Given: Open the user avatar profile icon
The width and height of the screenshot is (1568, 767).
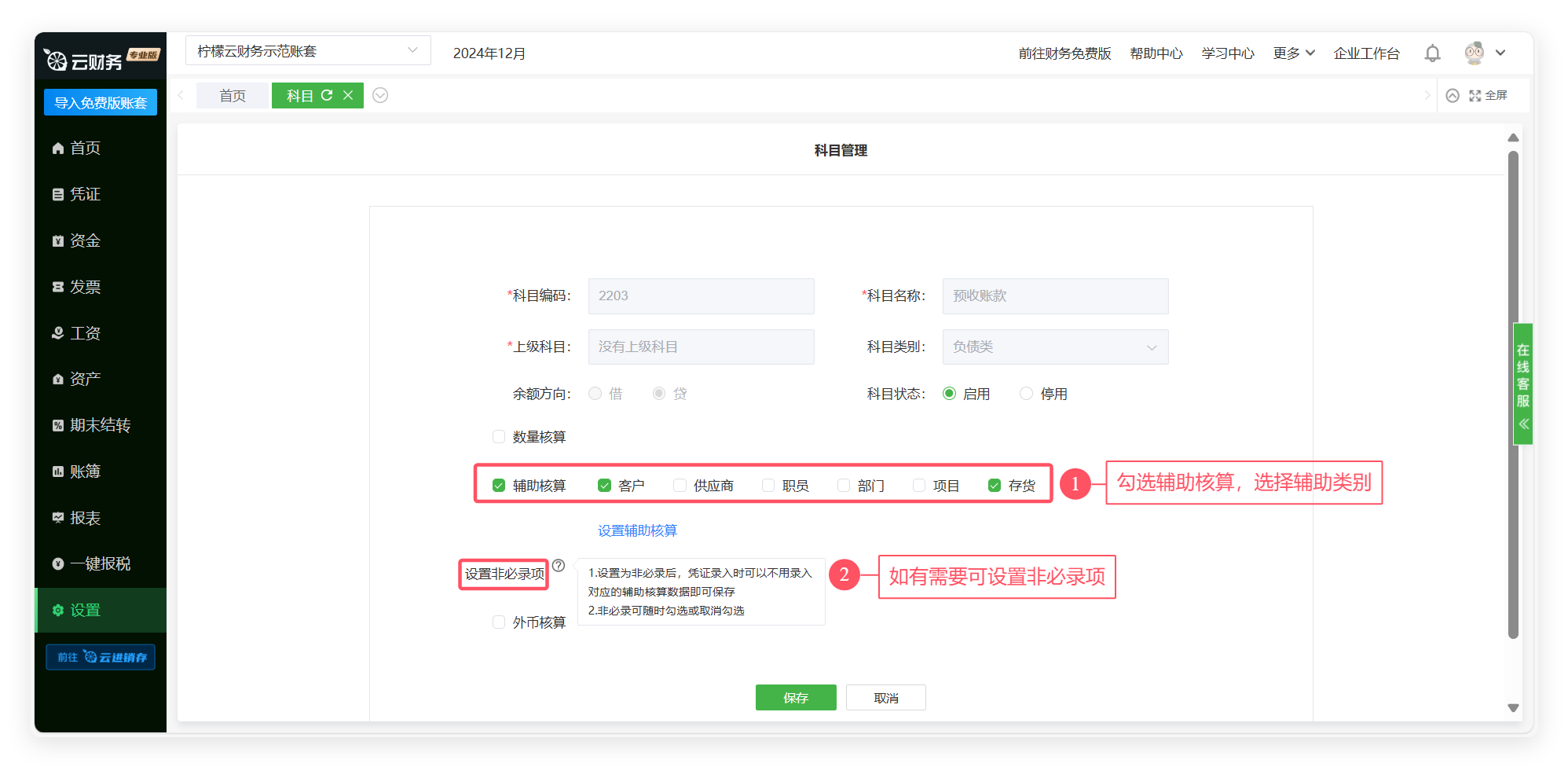Looking at the screenshot, I should pyautogui.click(x=1474, y=53).
